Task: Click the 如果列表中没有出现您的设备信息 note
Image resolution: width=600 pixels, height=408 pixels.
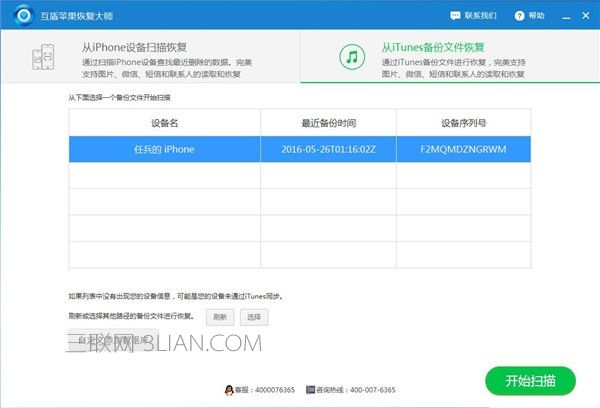Action: pyautogui.click(x=176, y=296)
